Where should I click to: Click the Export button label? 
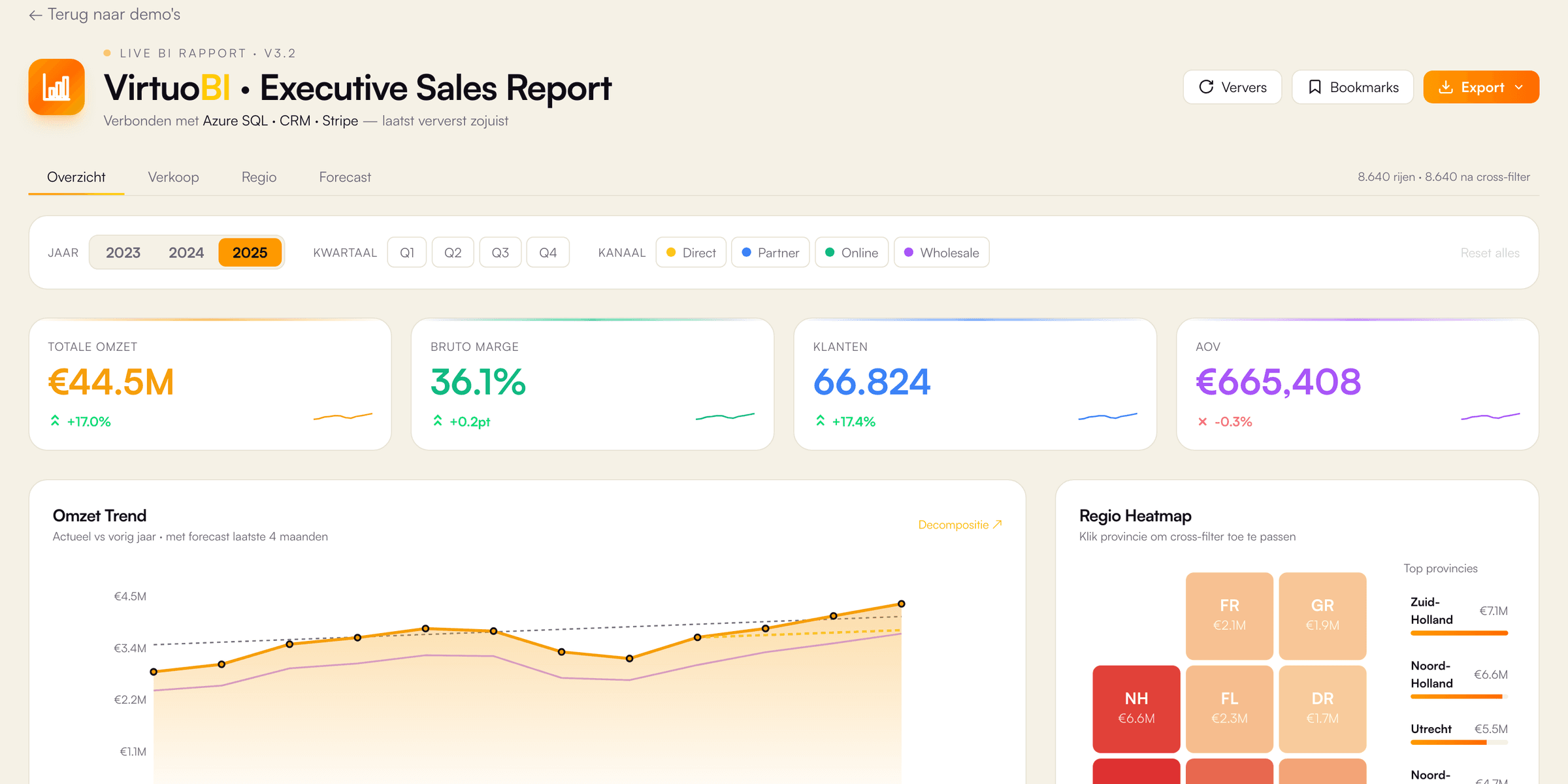[1482, 87]
